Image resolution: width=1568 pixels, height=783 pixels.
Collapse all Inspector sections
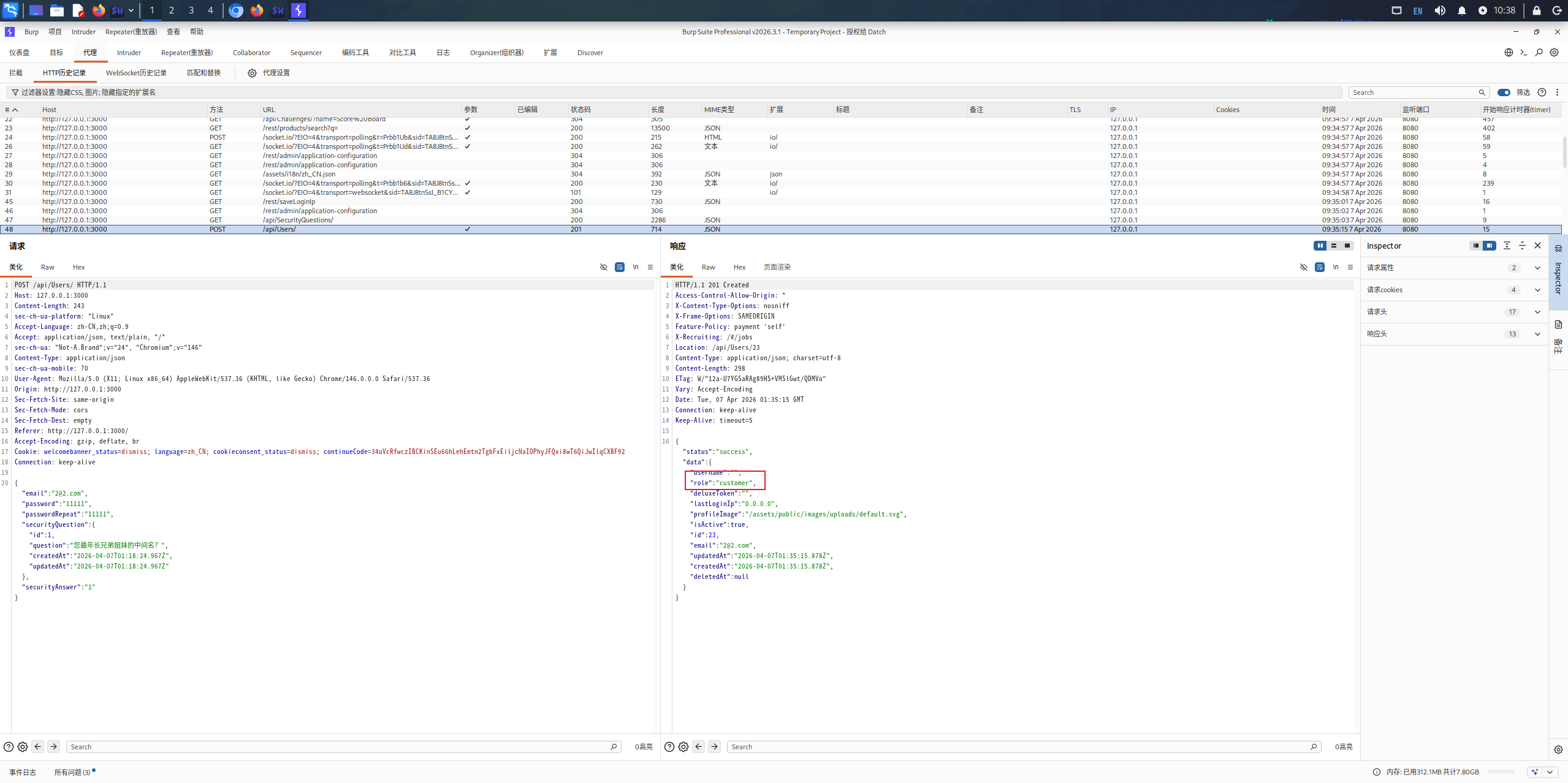click(1523, 246)
